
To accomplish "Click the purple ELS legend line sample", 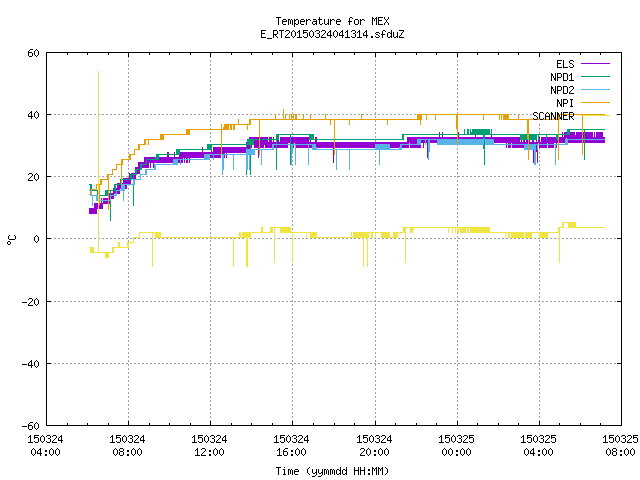I will (x=595, y=64).
